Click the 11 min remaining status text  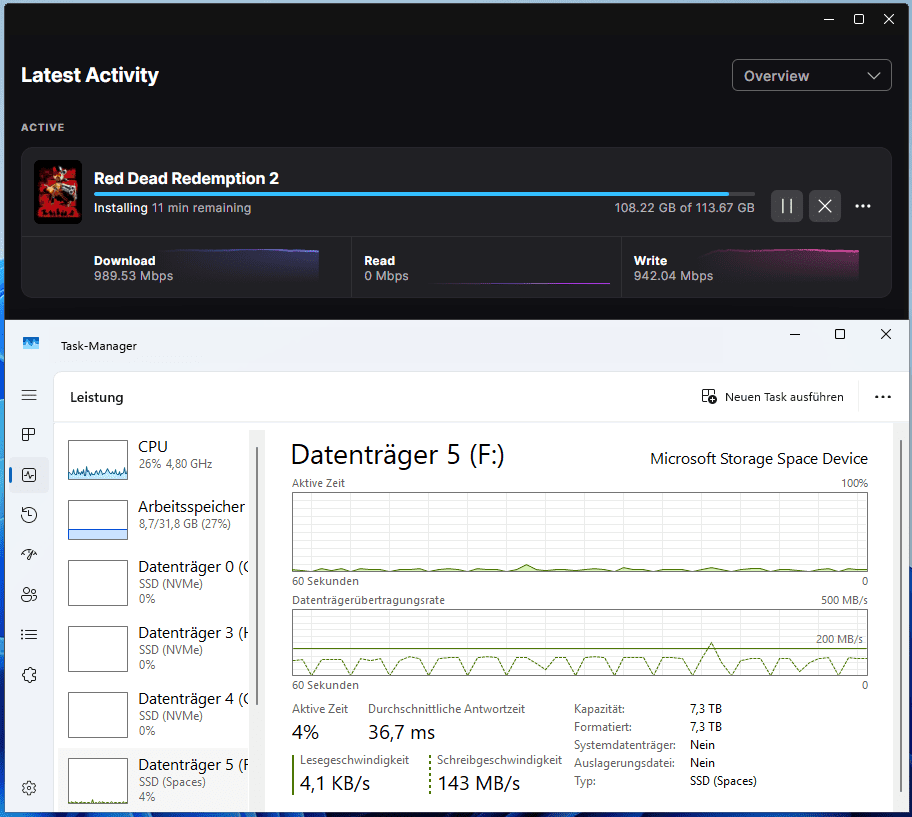point(201,208)
